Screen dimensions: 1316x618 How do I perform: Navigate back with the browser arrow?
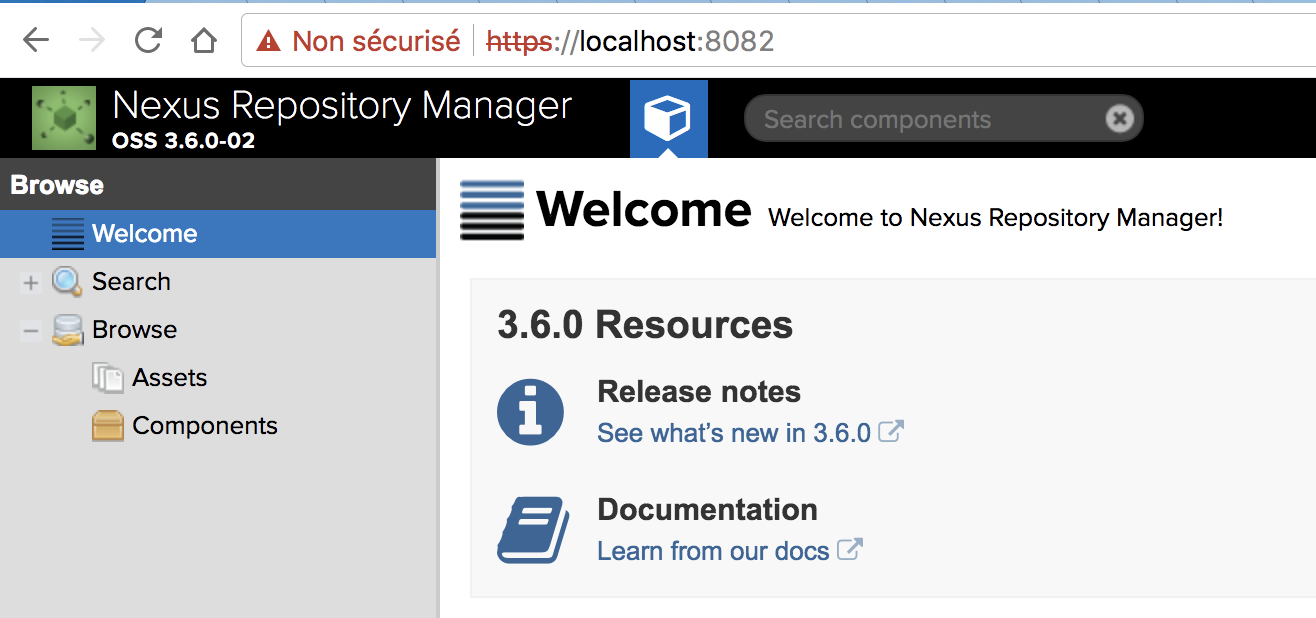(x=36, y=41)
